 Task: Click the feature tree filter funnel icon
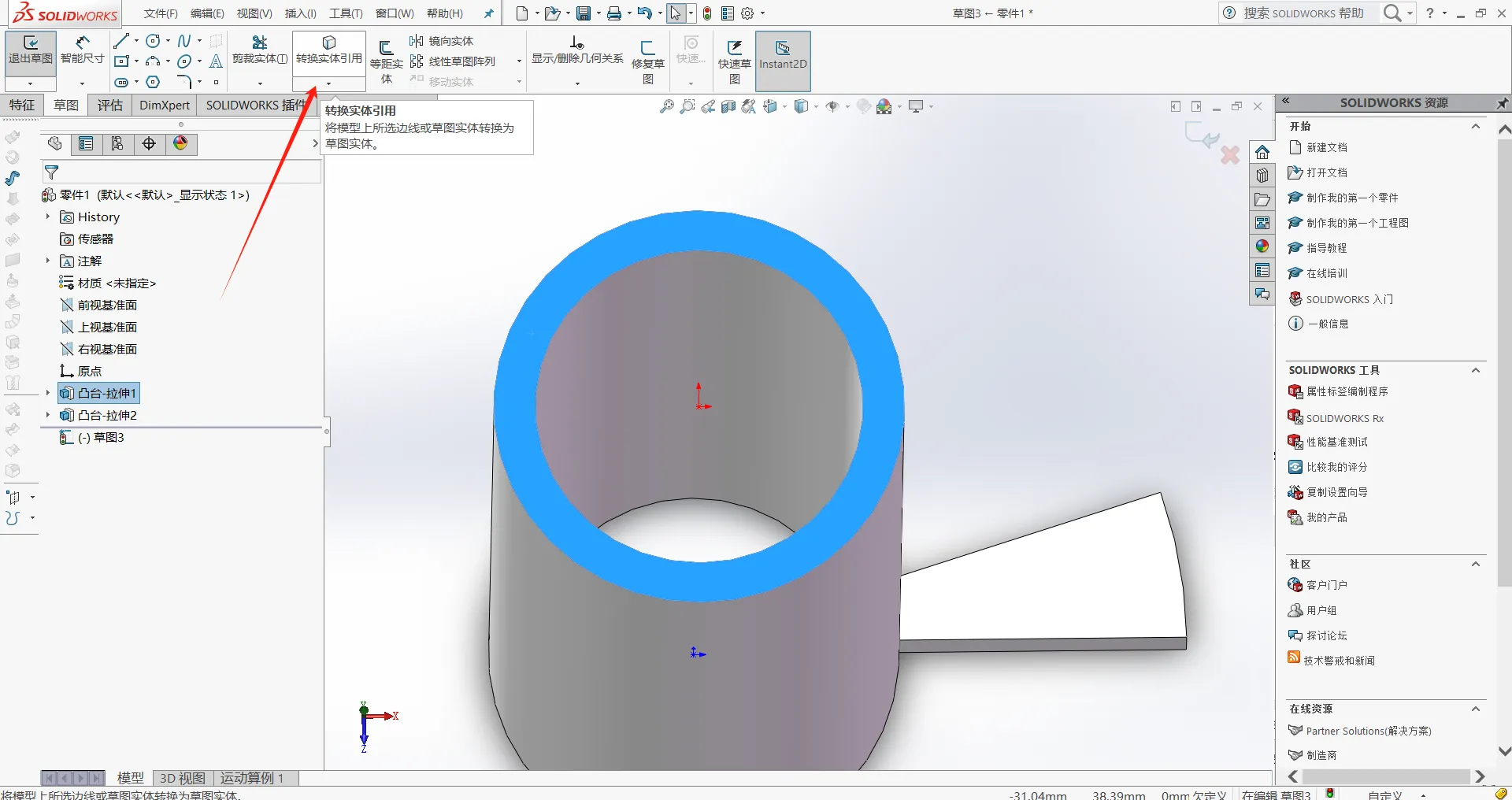(x=52, y=172)
